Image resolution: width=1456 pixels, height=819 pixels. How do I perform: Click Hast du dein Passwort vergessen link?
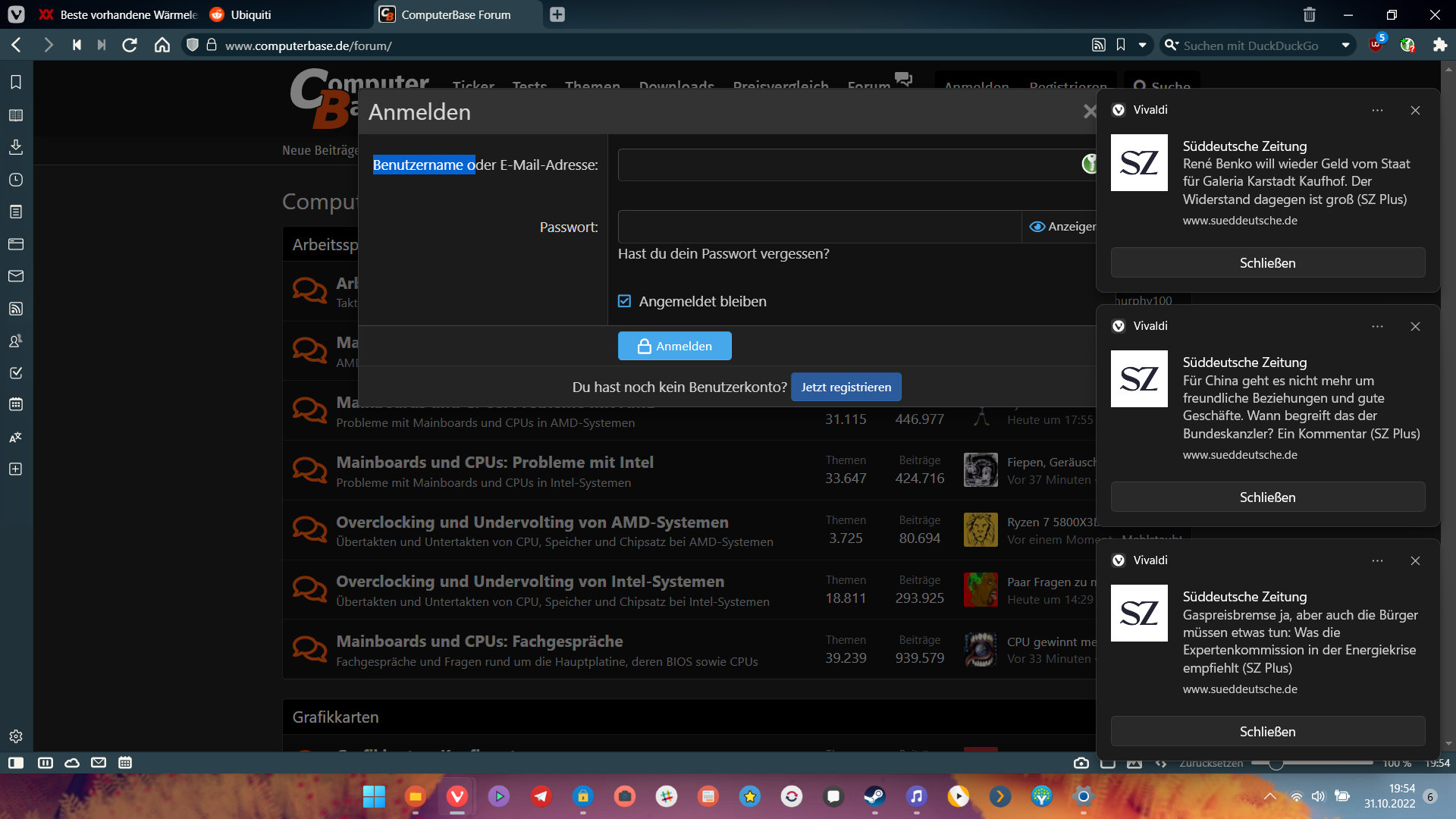click(x=723, y=254)
